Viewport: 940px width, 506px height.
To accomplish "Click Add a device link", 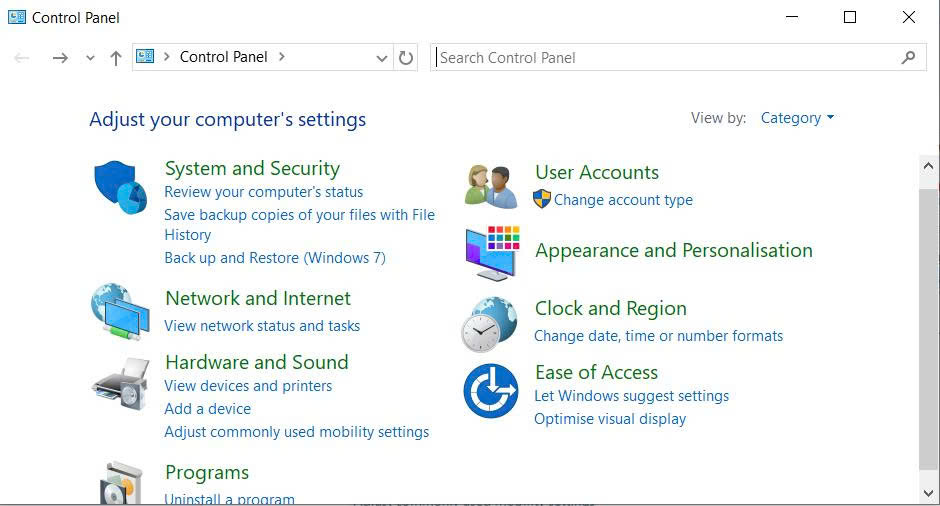I will [x=207, y=409].
